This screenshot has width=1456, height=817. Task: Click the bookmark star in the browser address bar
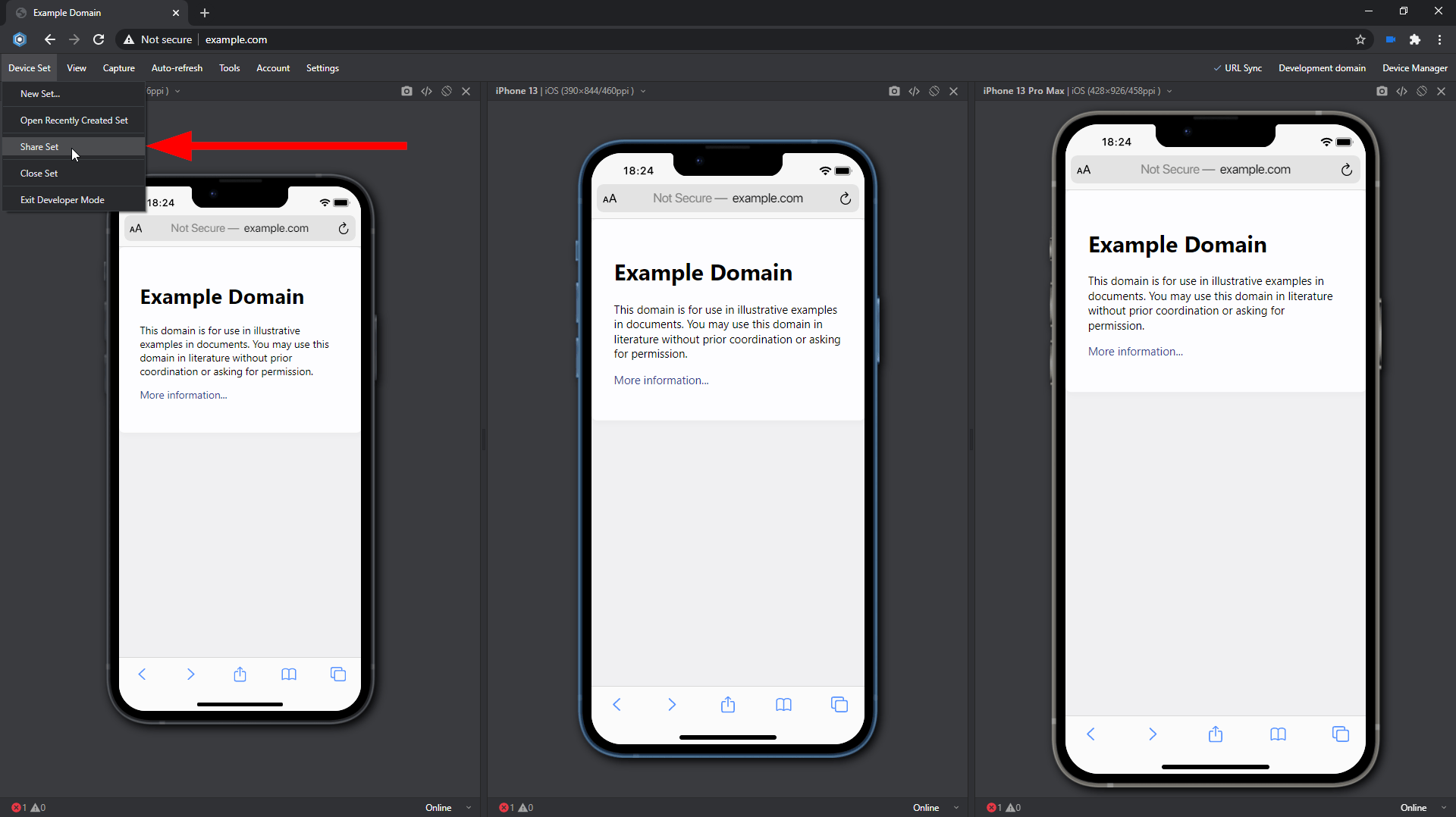[x=1360, y=39]
